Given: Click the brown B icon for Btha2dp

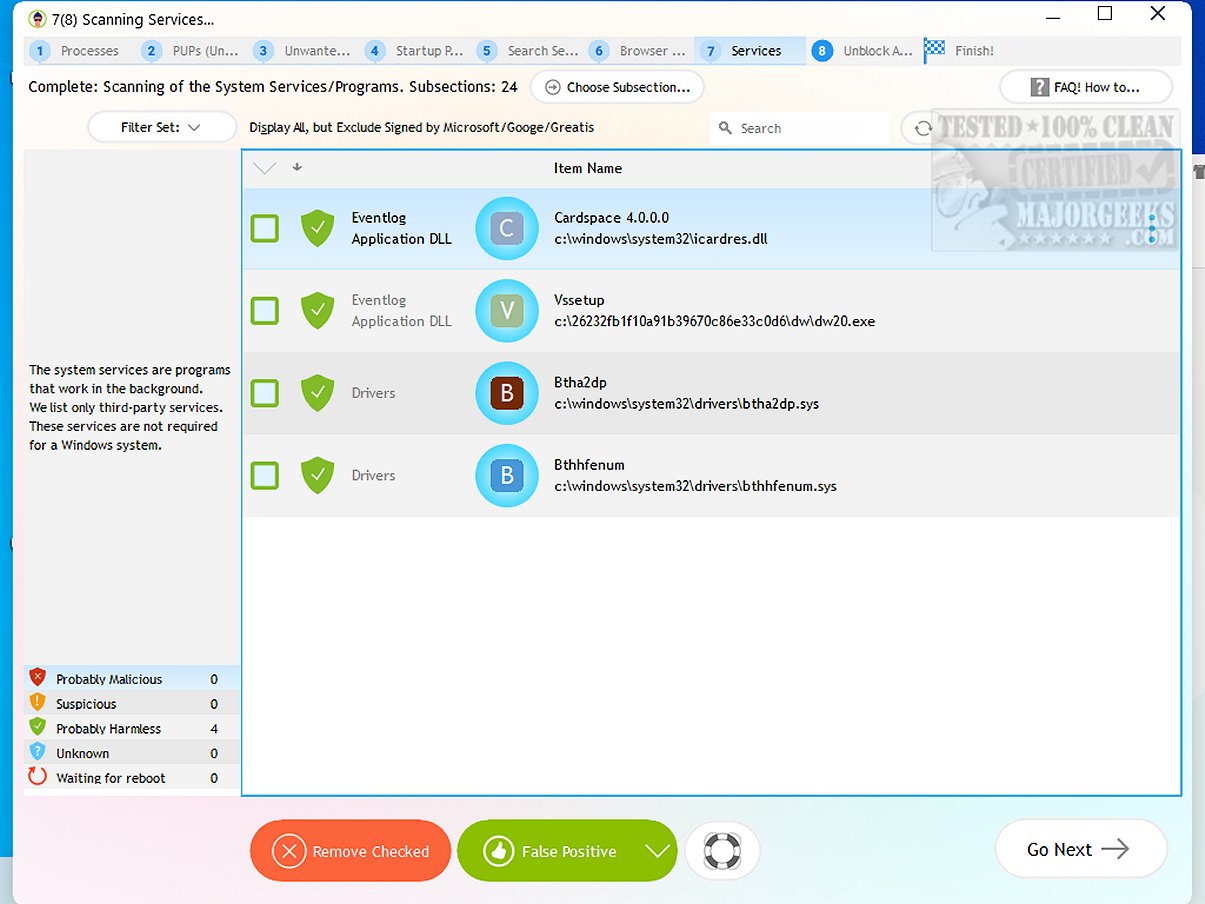Looking at the screenshot, I should tap(507, 393).
